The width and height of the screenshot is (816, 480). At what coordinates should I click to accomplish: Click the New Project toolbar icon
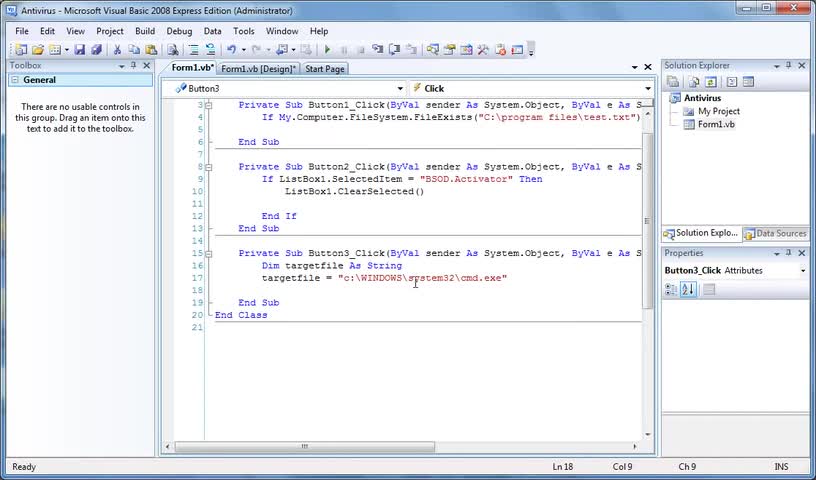[21, 49]
